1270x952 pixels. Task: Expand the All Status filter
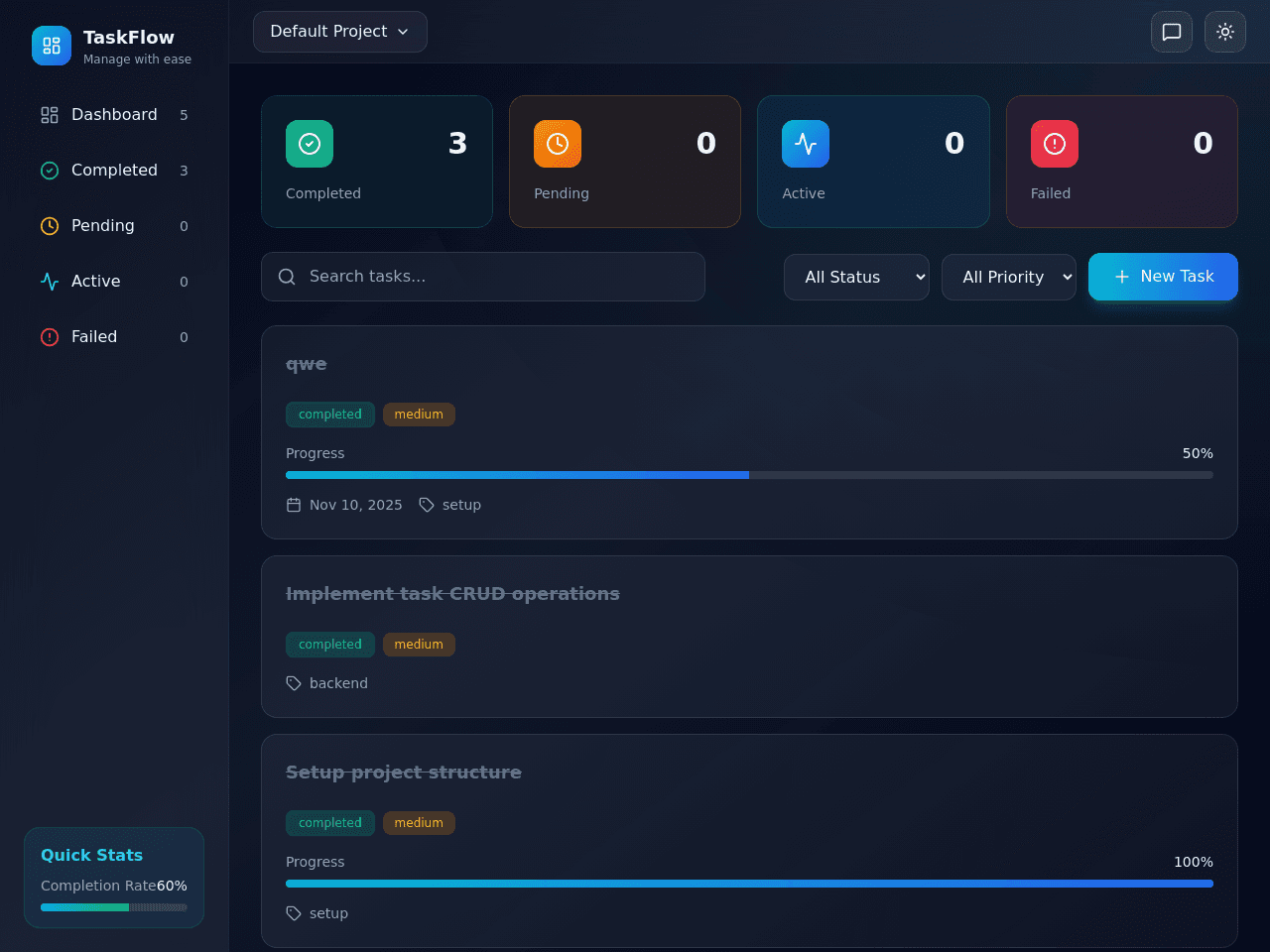point(856,277)
